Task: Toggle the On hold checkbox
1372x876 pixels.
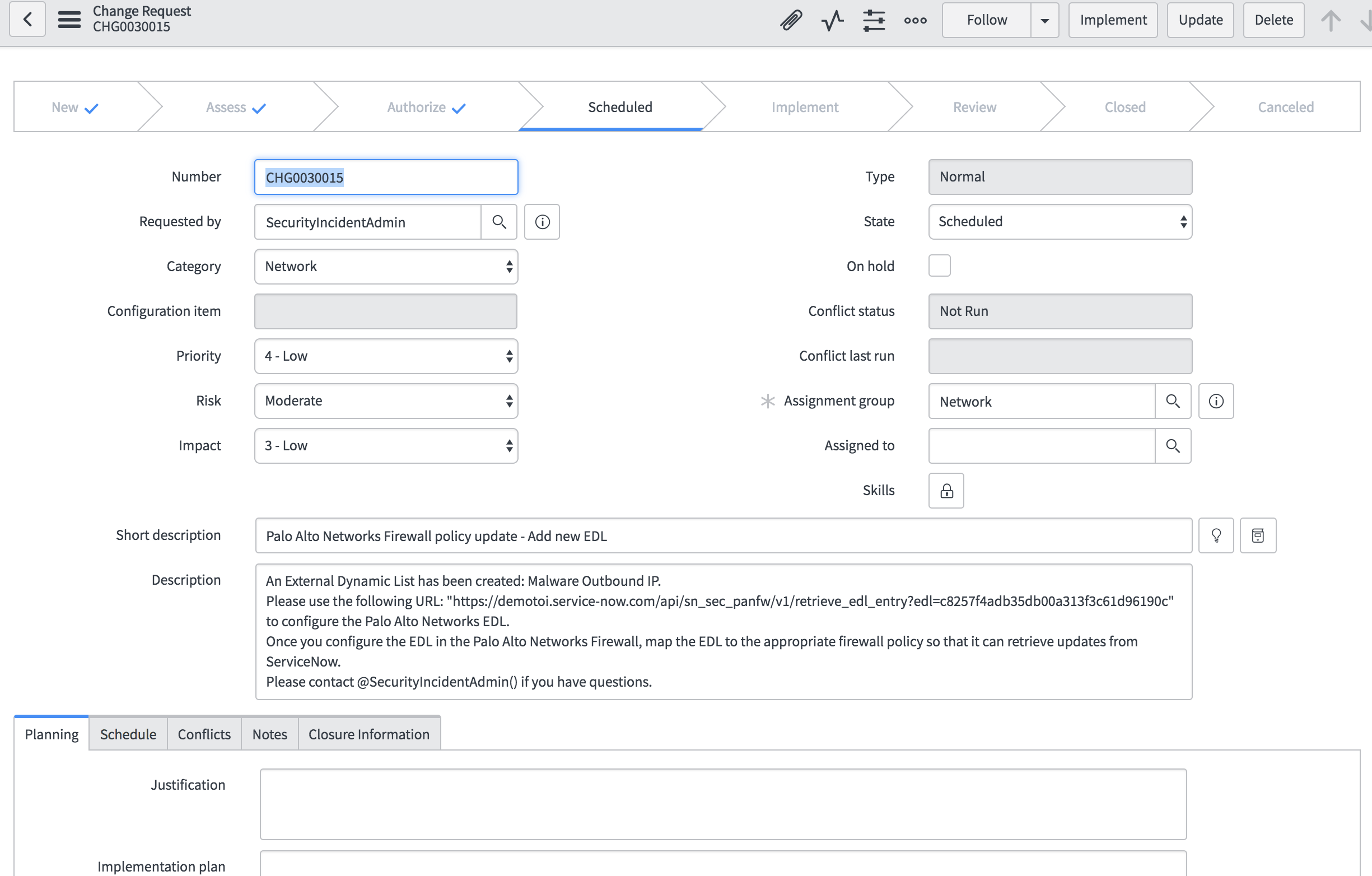Action: coord(940,265)
